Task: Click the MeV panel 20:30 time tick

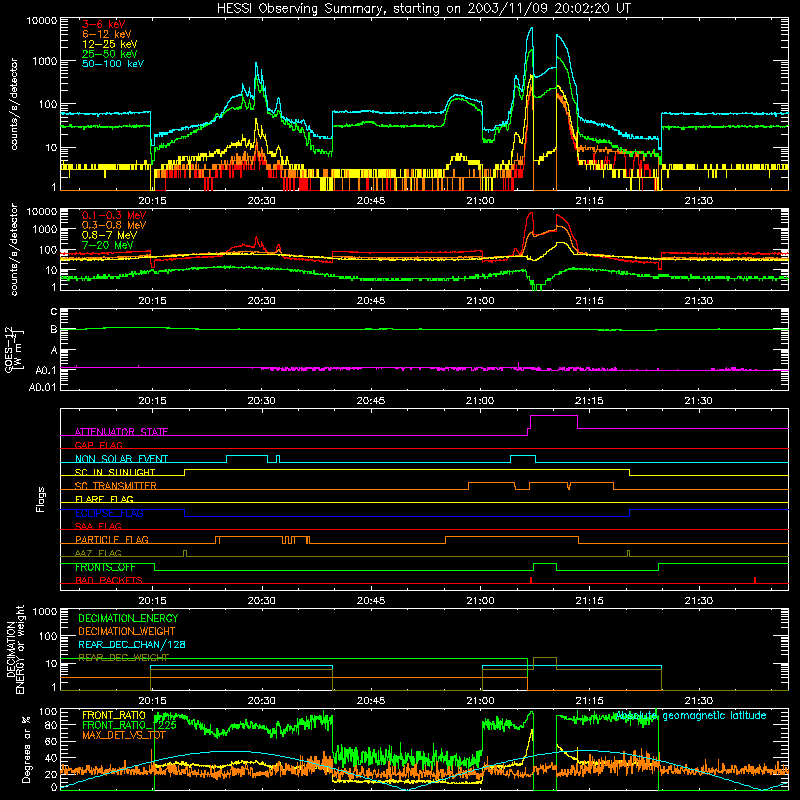Action: pos(262,301)
